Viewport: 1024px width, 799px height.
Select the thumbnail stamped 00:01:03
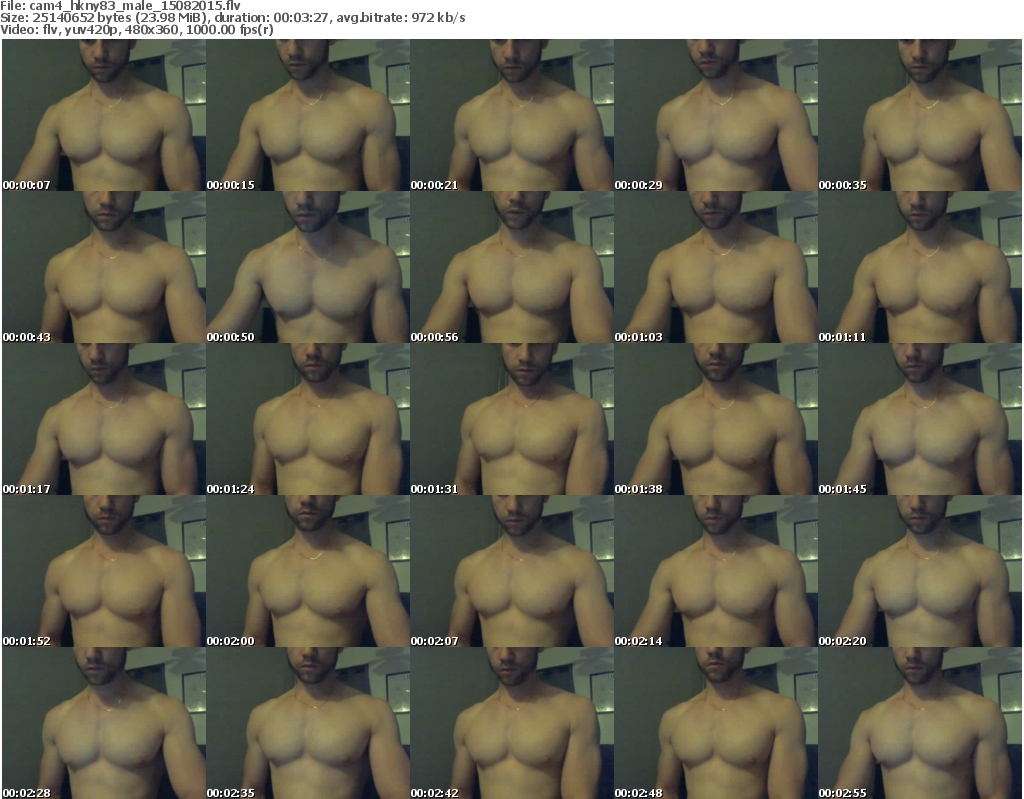pos(716,267)
